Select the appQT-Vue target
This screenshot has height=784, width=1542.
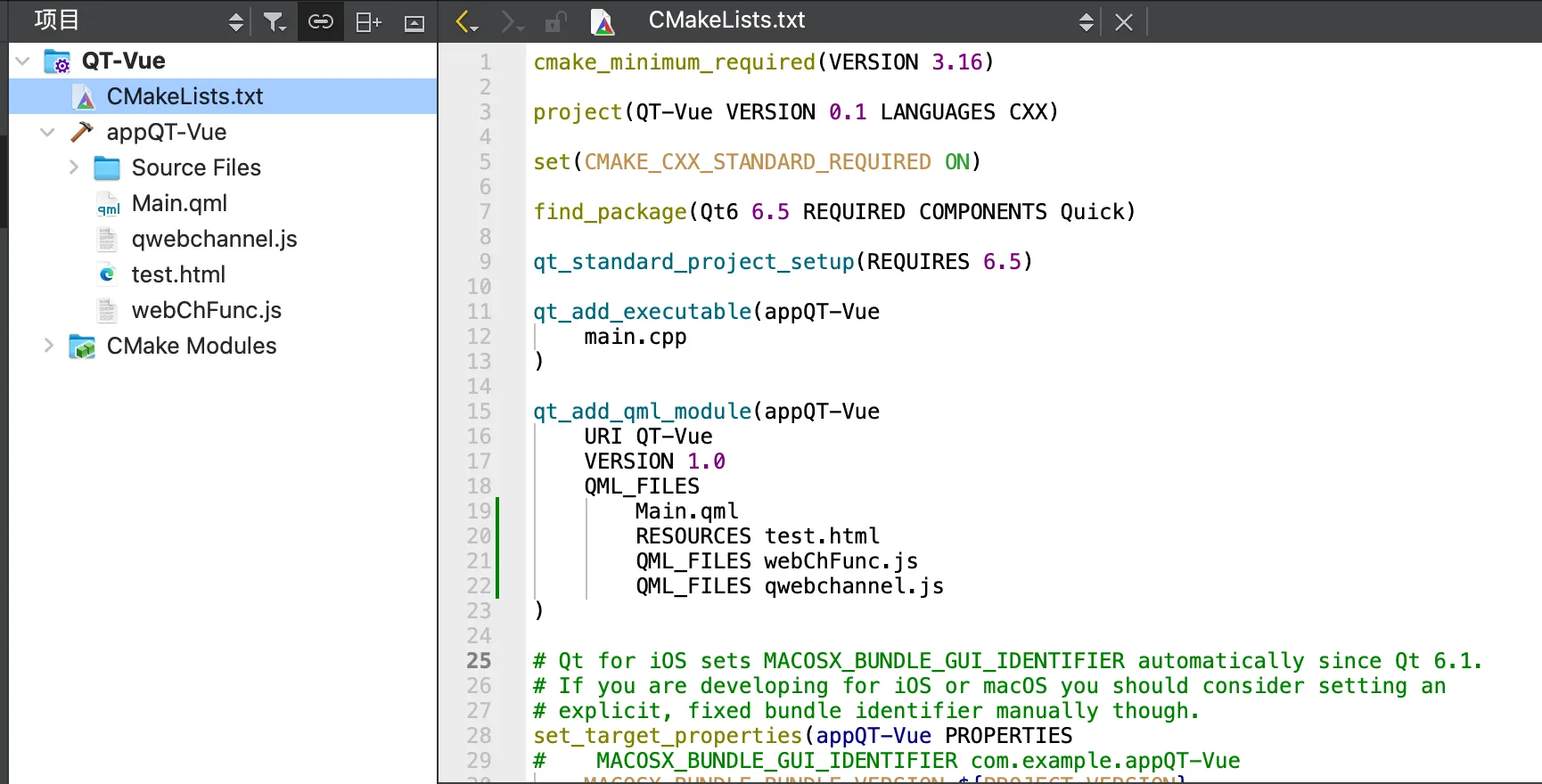(x=166, y=132)
